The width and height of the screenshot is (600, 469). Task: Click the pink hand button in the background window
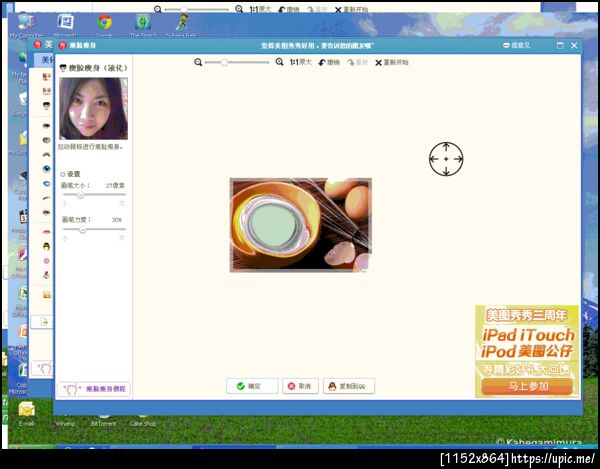click(42, 369)
